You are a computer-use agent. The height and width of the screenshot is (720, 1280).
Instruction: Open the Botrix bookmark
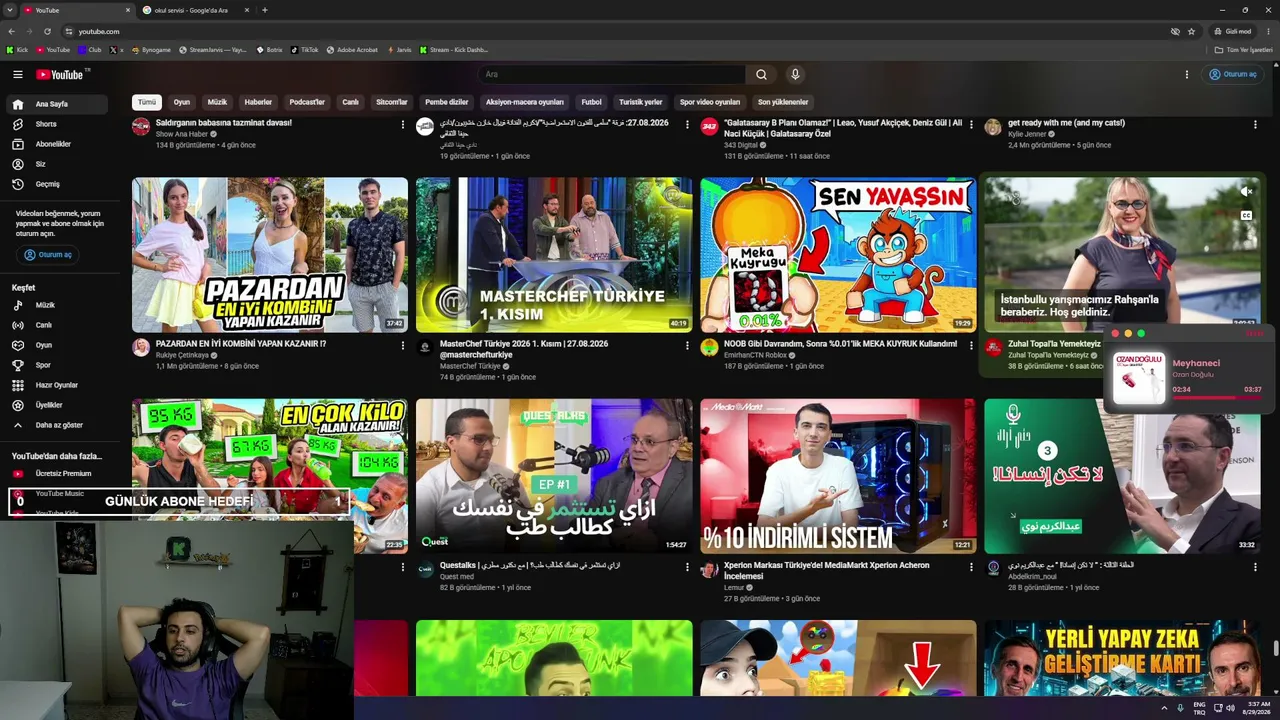point(269,49)
